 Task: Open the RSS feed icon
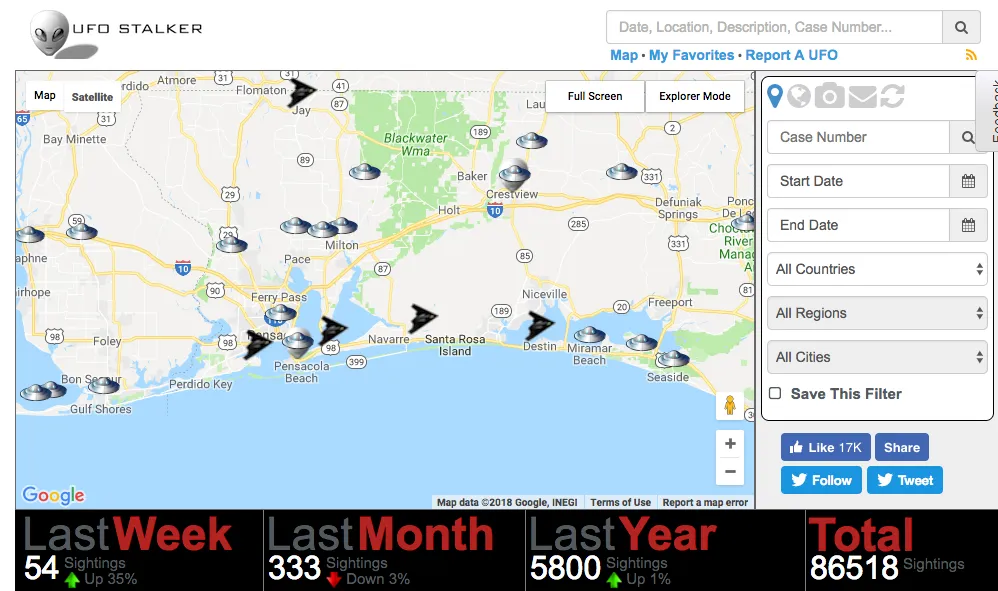tap(971, 55)
